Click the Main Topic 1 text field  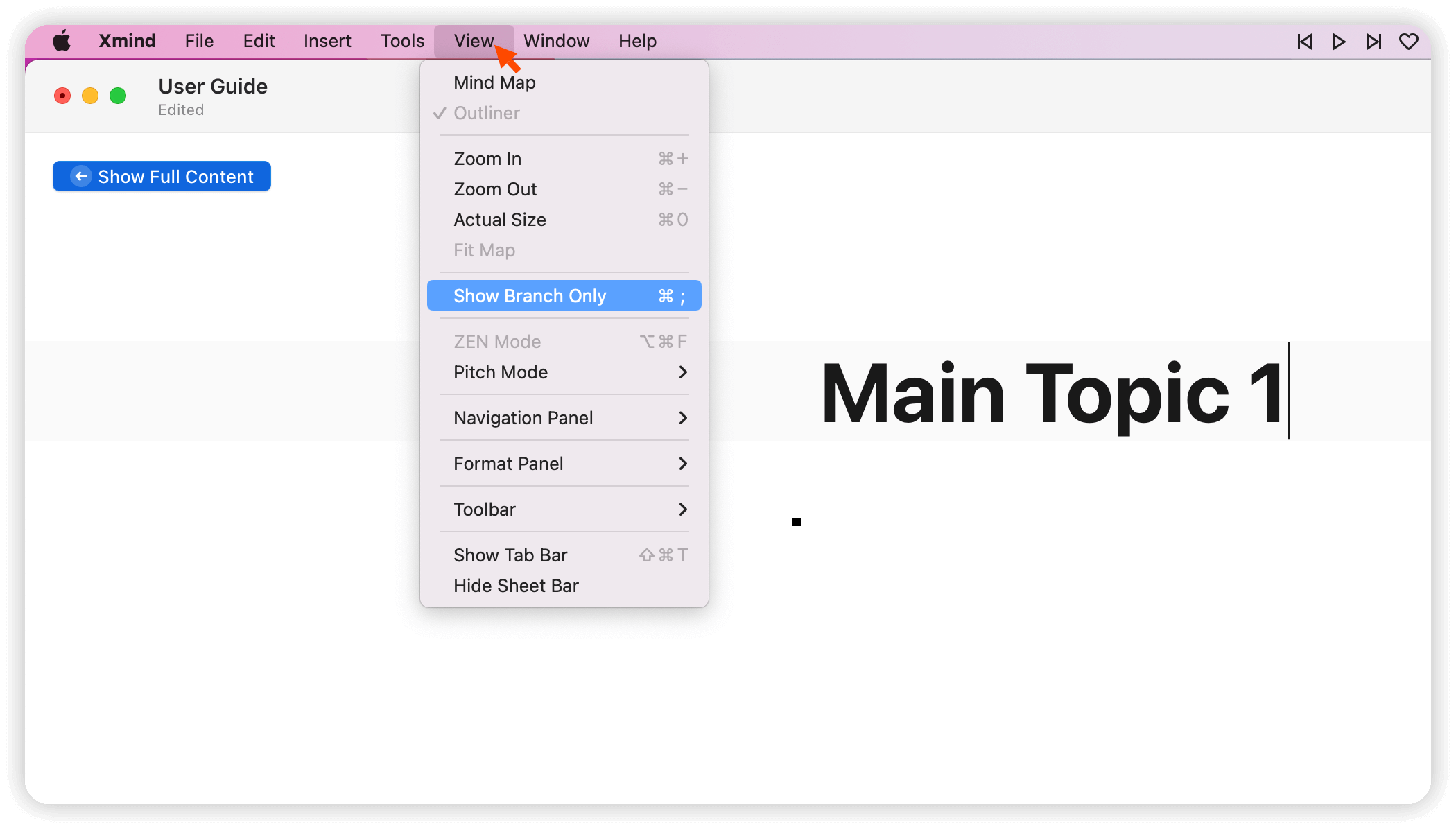(1051, 392)
